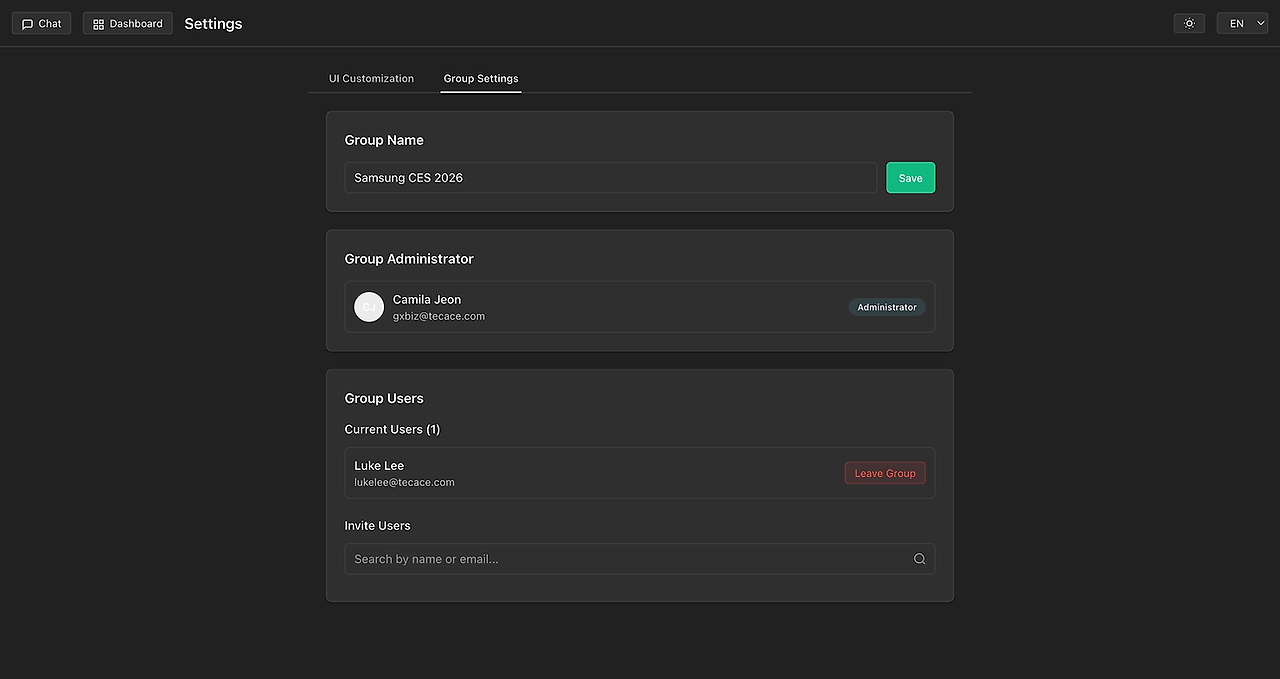The height and width of the screenshot is (679, 1280).
Task: Open the EN language dropdown
Action: [x=1242, y=23]
